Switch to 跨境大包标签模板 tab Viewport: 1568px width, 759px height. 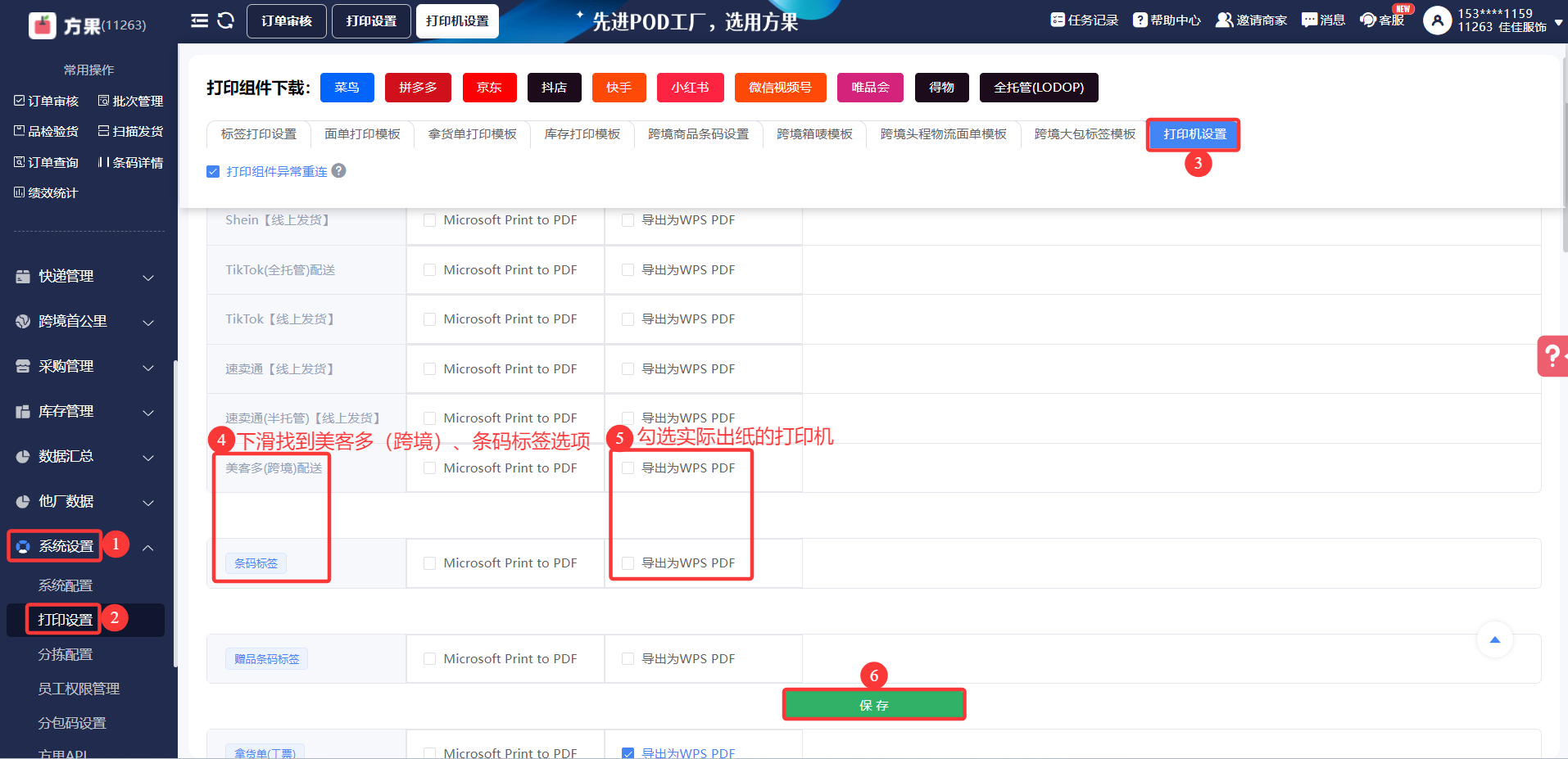tap(1085, 134)
